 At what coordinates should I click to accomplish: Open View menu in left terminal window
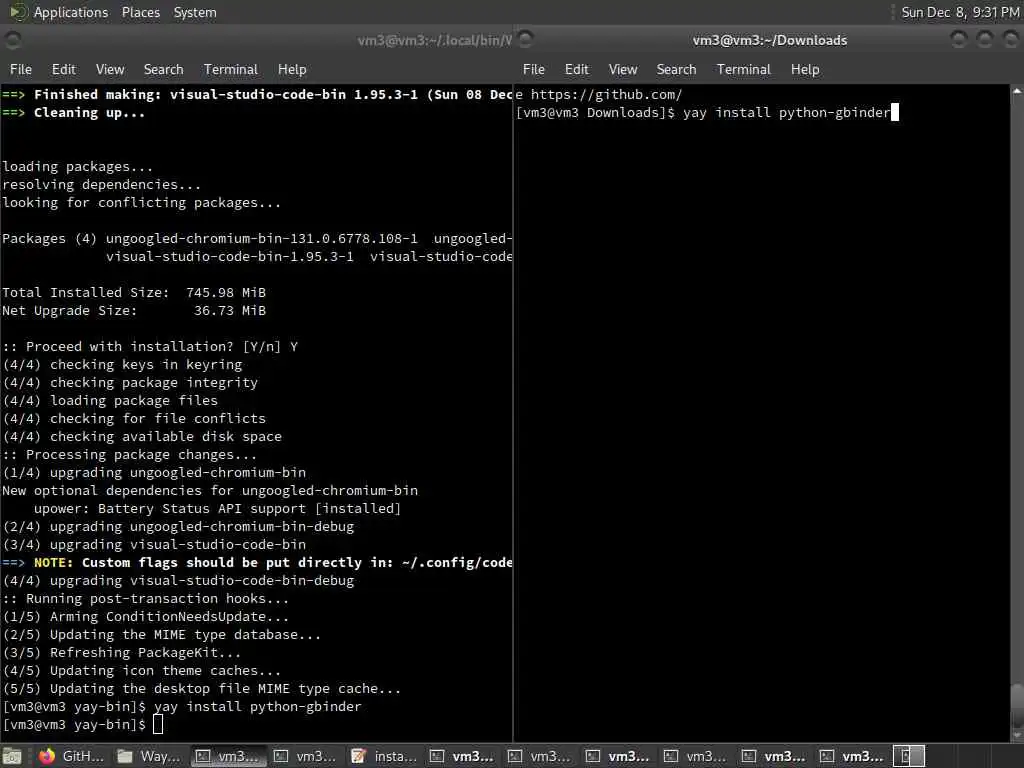(110, 69)
